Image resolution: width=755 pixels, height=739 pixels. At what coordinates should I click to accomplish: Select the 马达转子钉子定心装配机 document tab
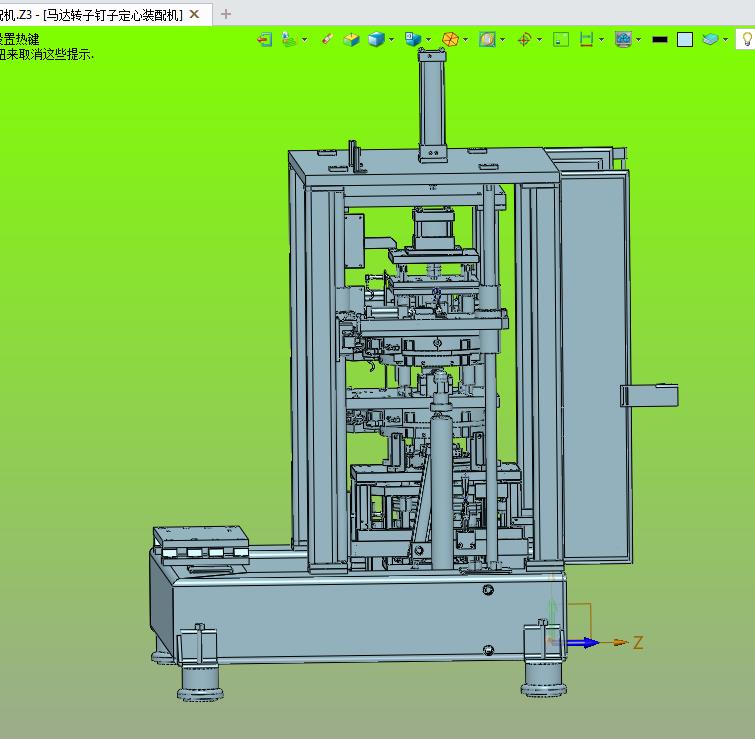coord(105,15)
